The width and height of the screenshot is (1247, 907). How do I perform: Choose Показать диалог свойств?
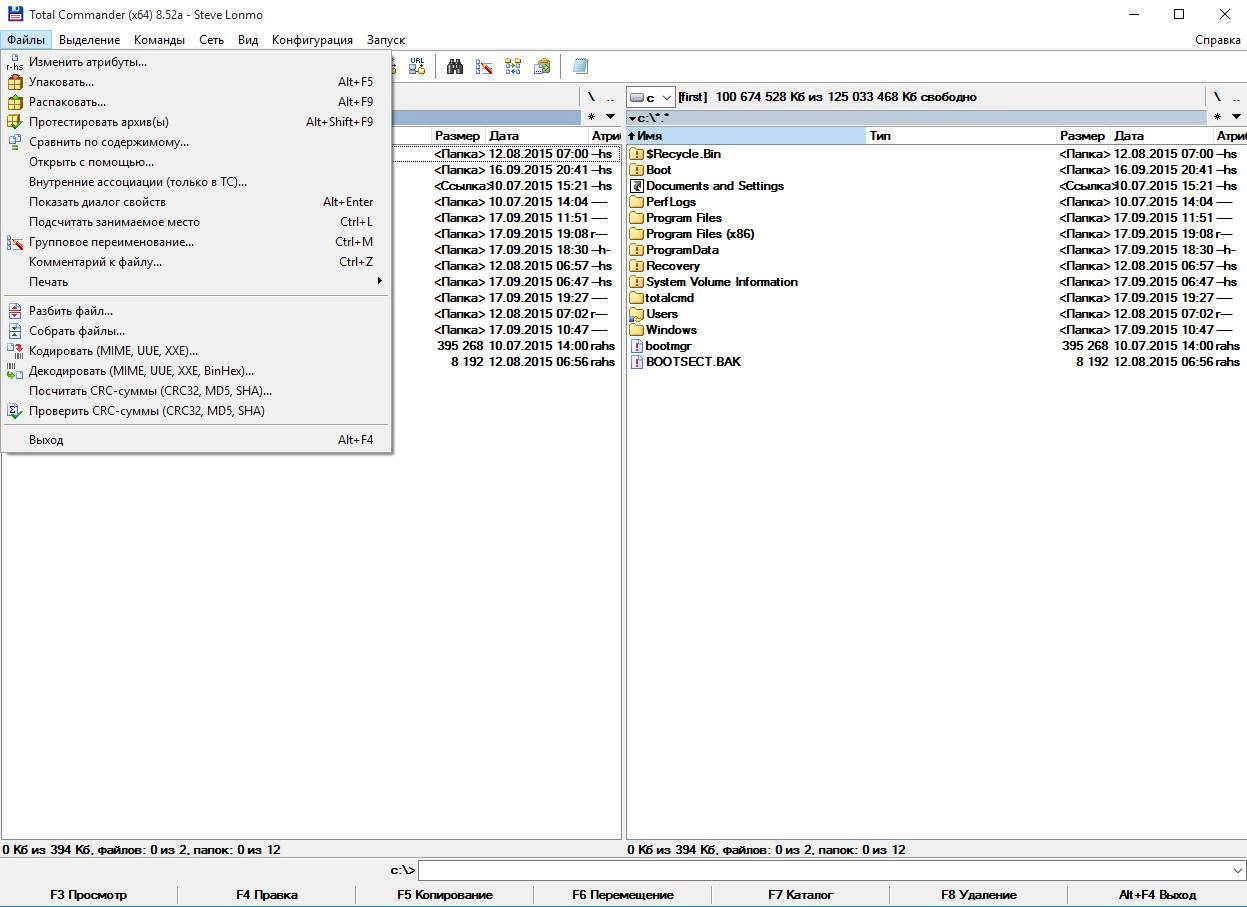coord(196,202)
